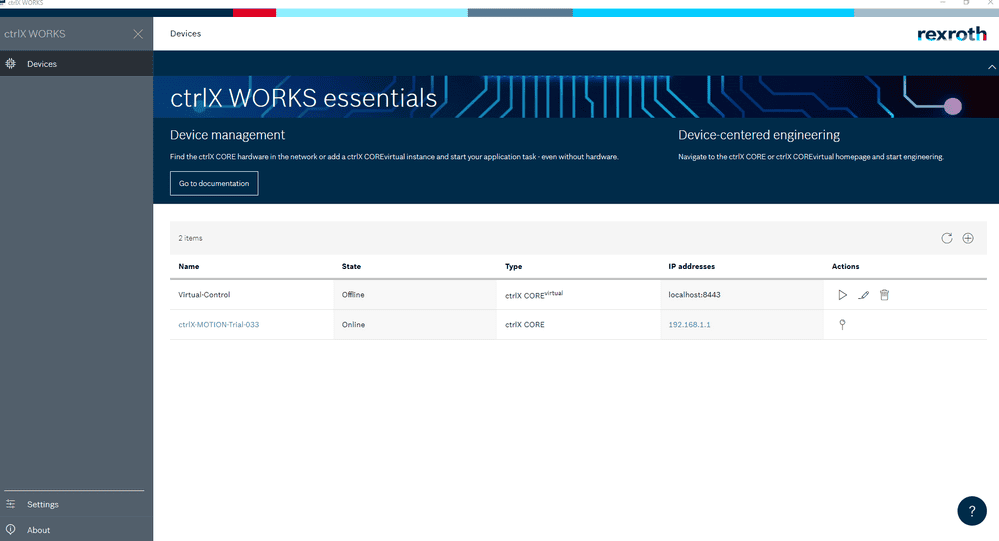Close the ctrlX WORKS sidebar panel
The width and height of the screenshot is (999, 541).
138,34
